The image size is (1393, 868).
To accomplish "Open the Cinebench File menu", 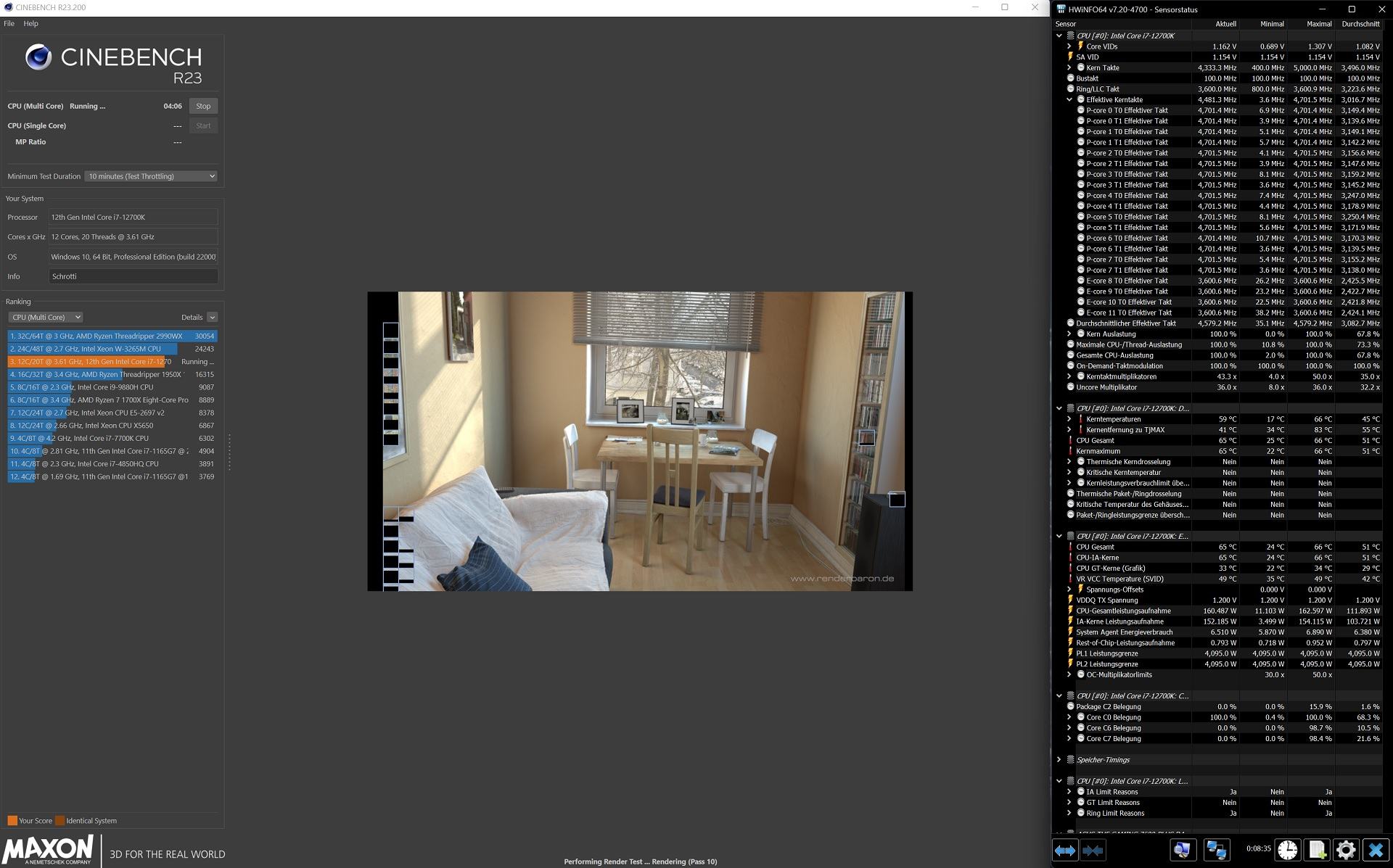I will pos(9,23).
